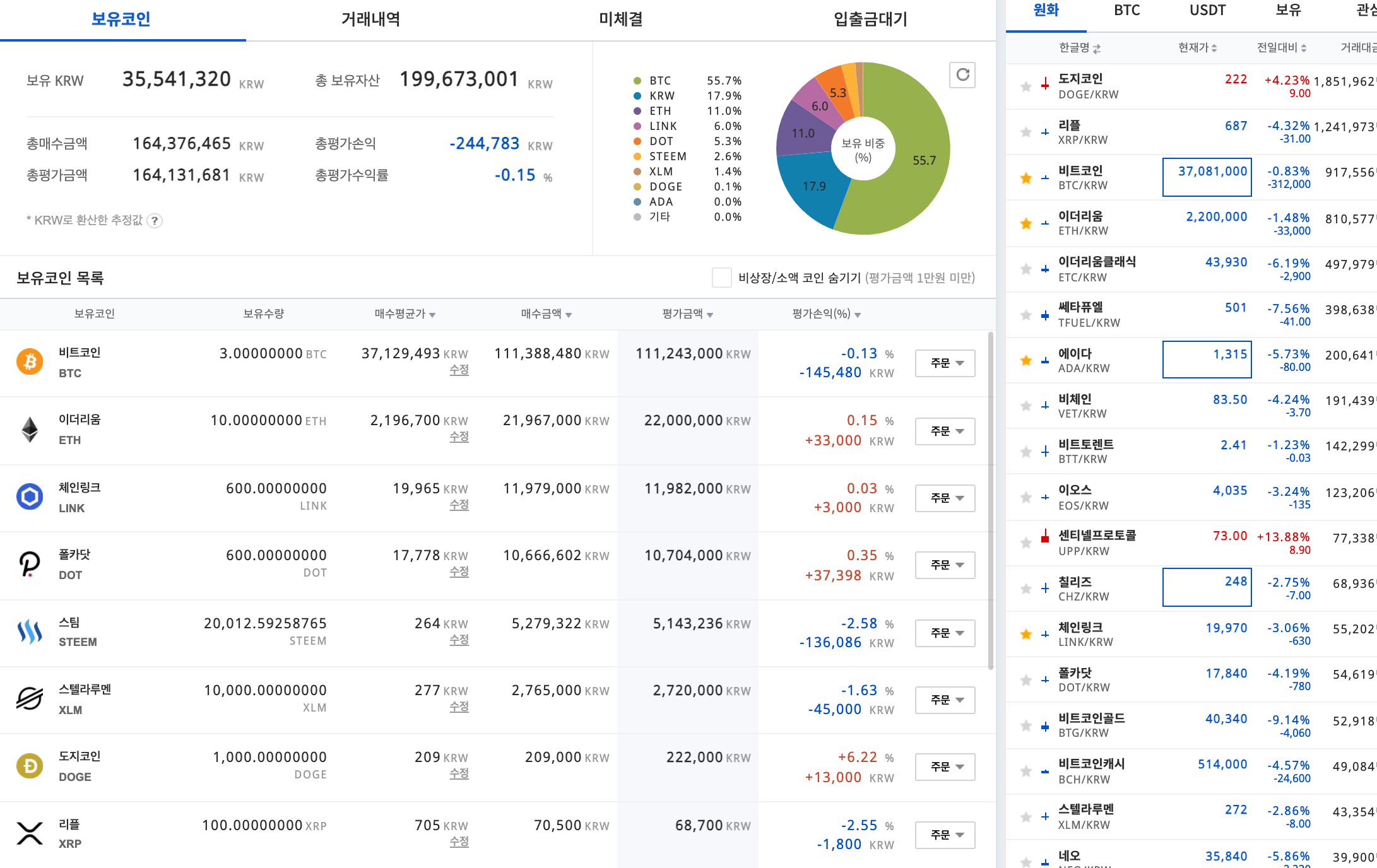The image size is (1377, 868).
Task: Toggle favorite star for 리플 XRP/KRW
Action: click(1026, 132)
